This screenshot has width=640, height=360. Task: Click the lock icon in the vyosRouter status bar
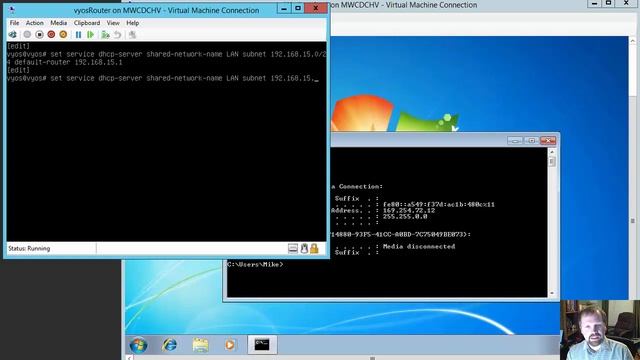(314, 249)
